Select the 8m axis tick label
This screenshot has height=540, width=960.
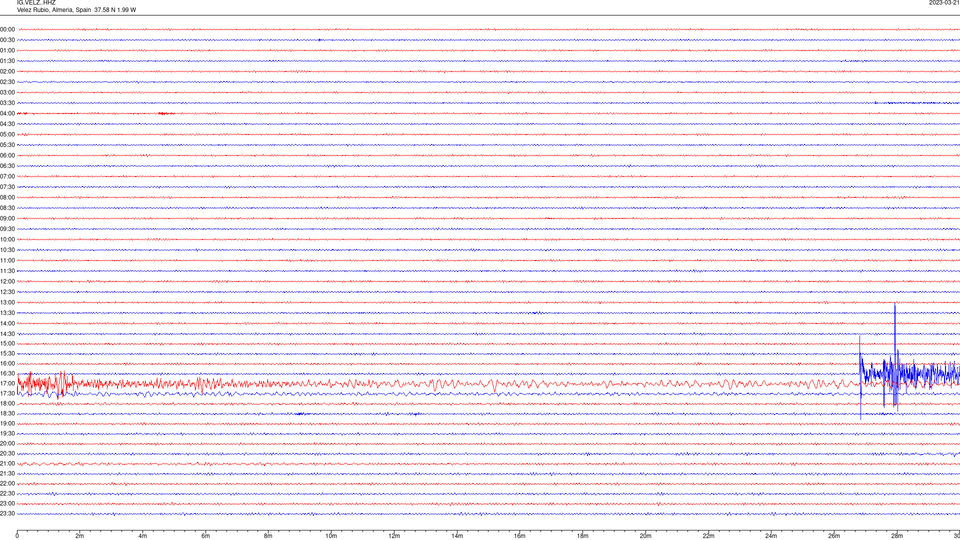(x=268, y=536)
